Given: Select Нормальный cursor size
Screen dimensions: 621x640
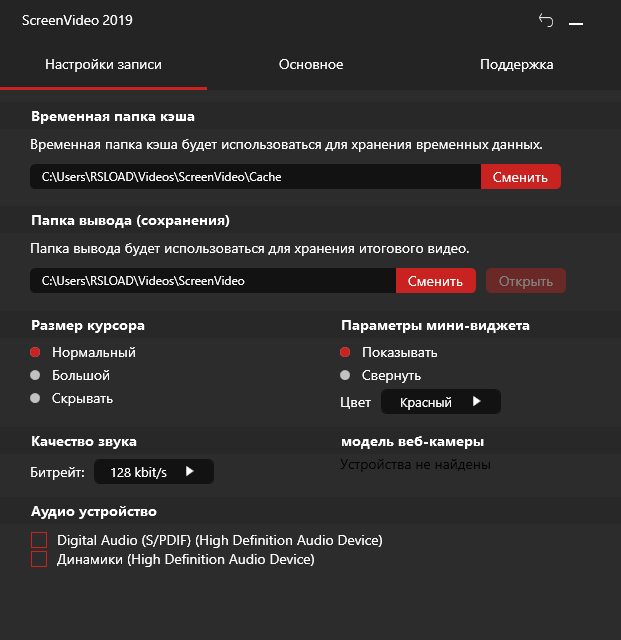Looking at the screenshot, I should (35, 352).
